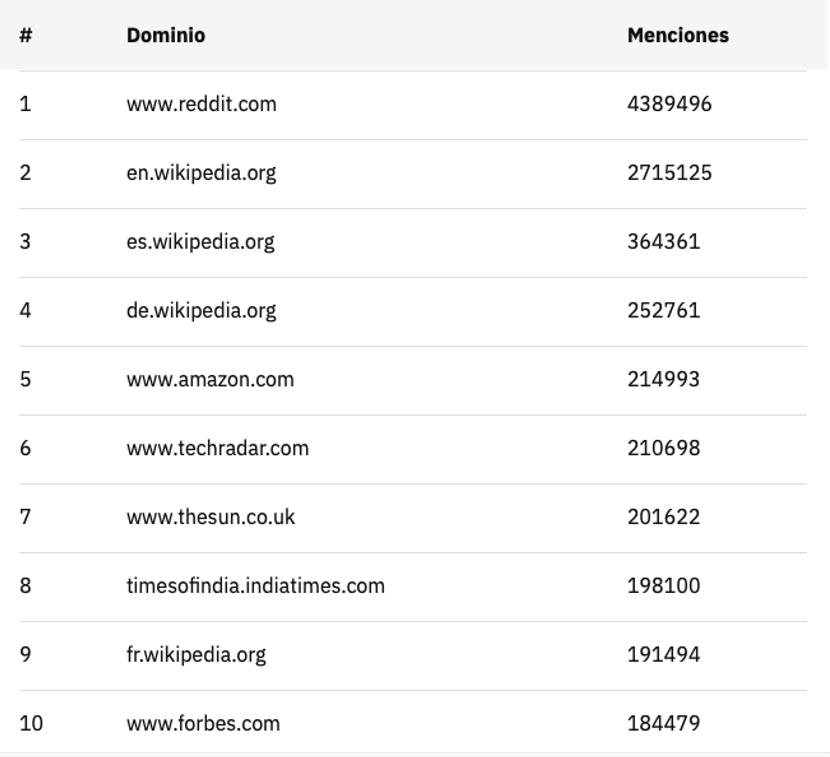Select the fr.wikipedia.org domain
The width and height of the screenshot is (830, 757).
pos(195,655)
